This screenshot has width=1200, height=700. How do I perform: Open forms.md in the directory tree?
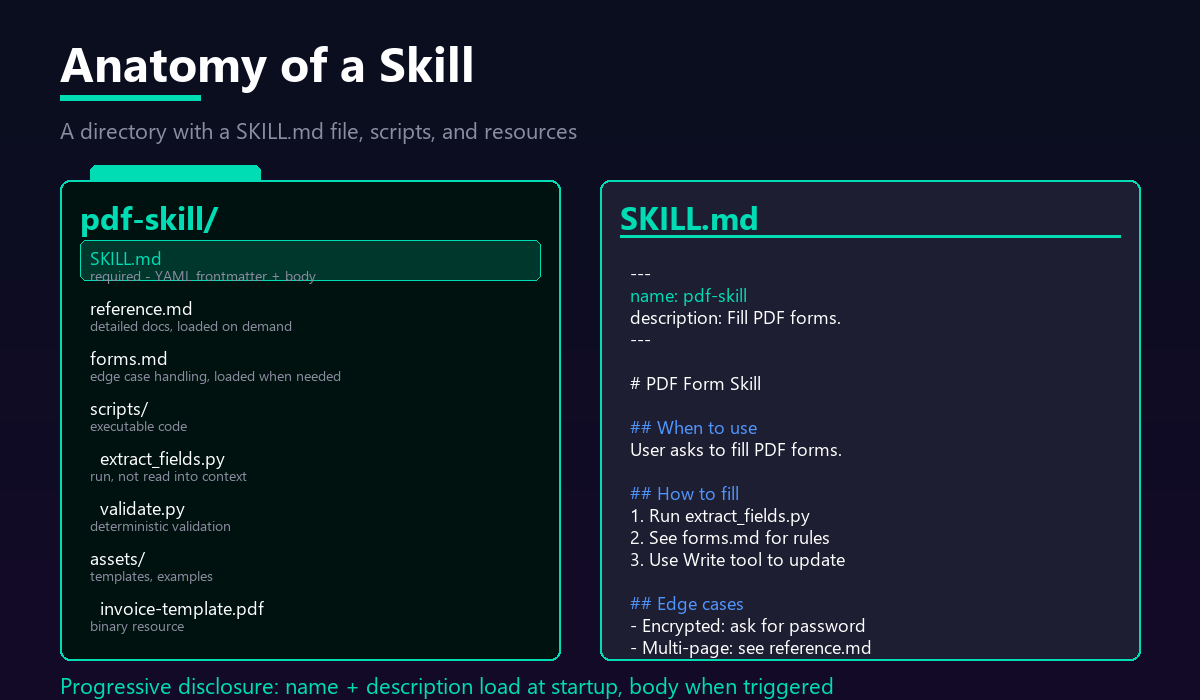[129, 359]
